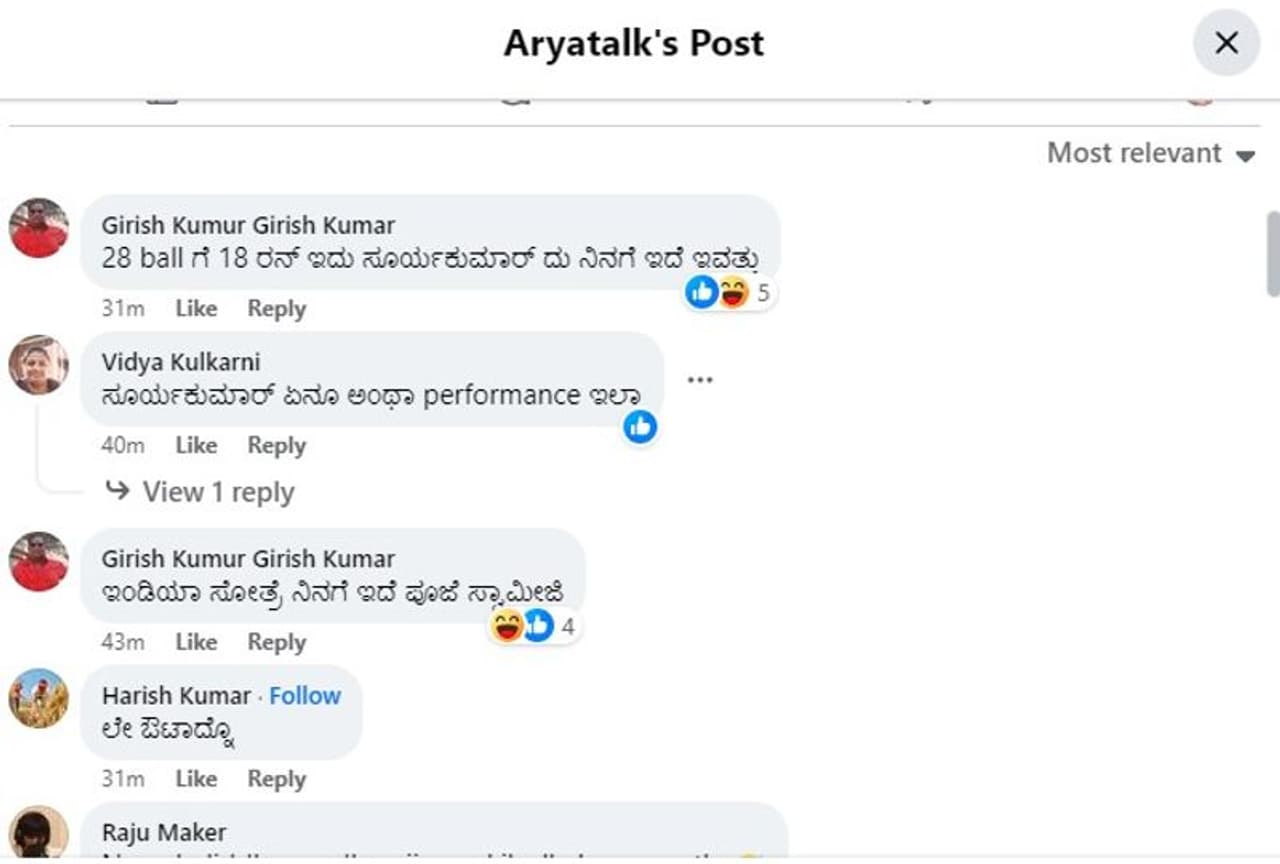
Task: Expand View 1 reply under Vidya Kulkarni
Action: (x=200, y=492)
